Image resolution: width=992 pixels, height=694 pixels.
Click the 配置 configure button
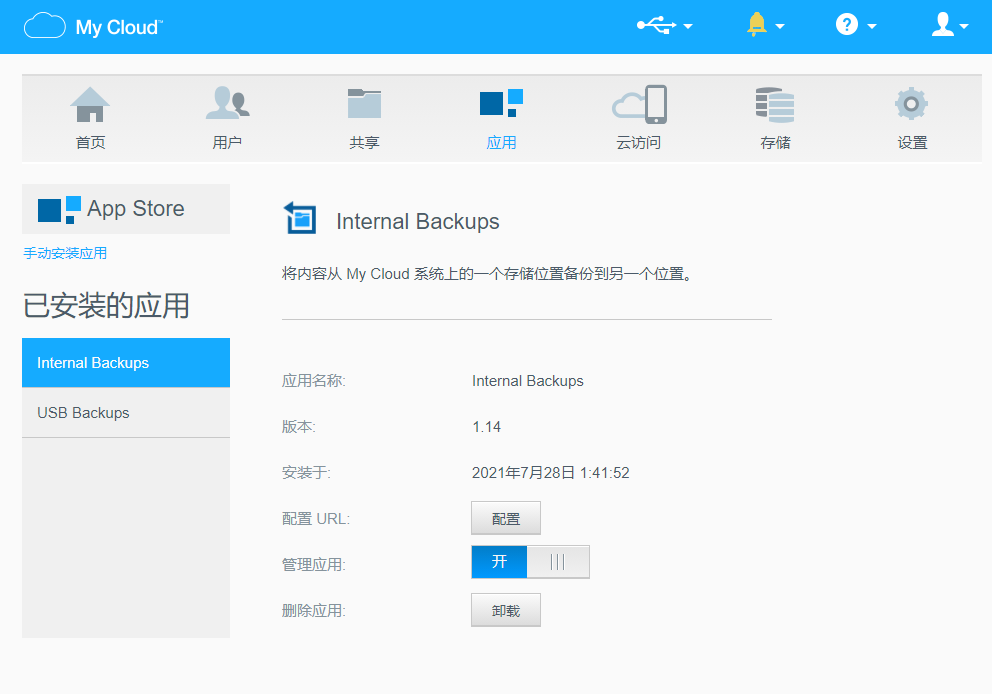coord(505,518)
